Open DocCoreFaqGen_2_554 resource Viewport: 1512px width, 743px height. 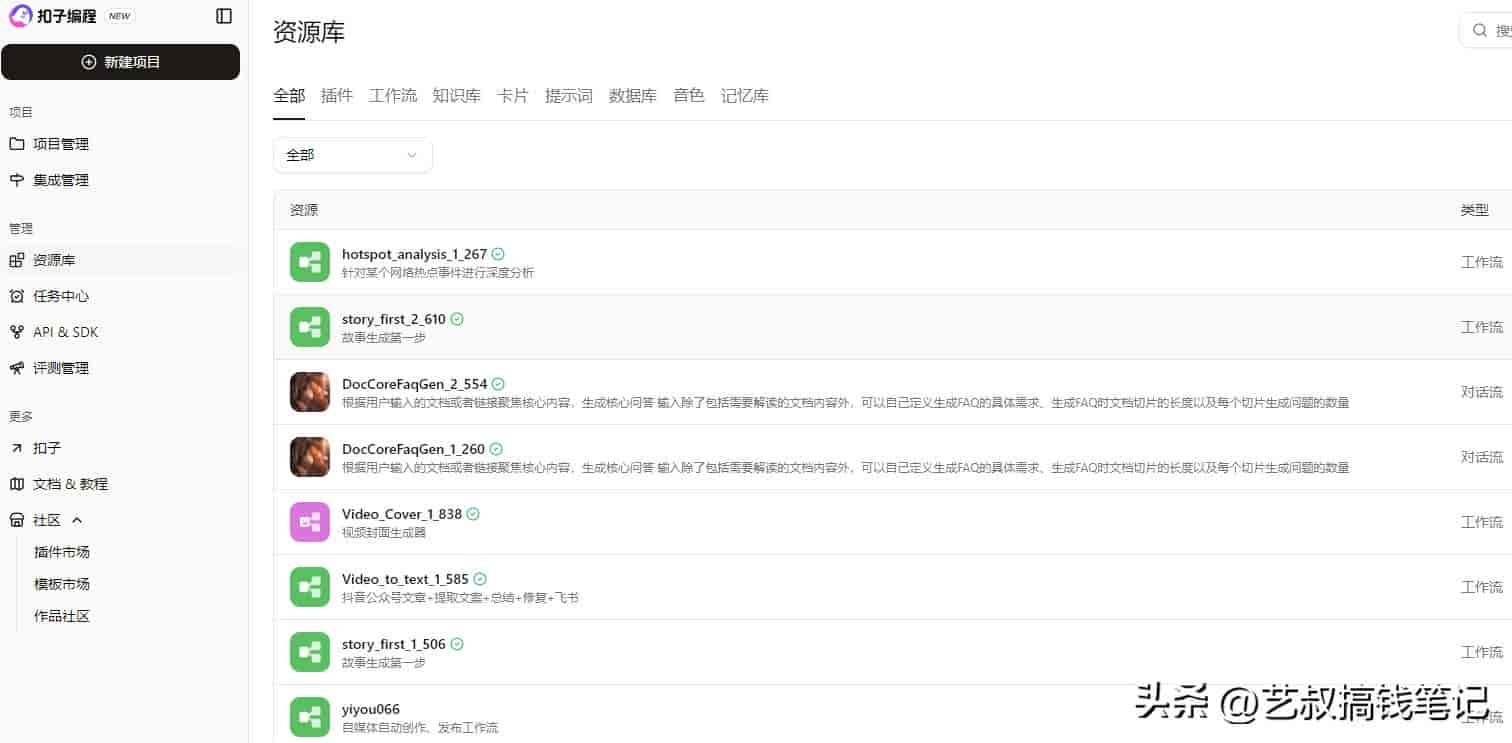[415, 384]
